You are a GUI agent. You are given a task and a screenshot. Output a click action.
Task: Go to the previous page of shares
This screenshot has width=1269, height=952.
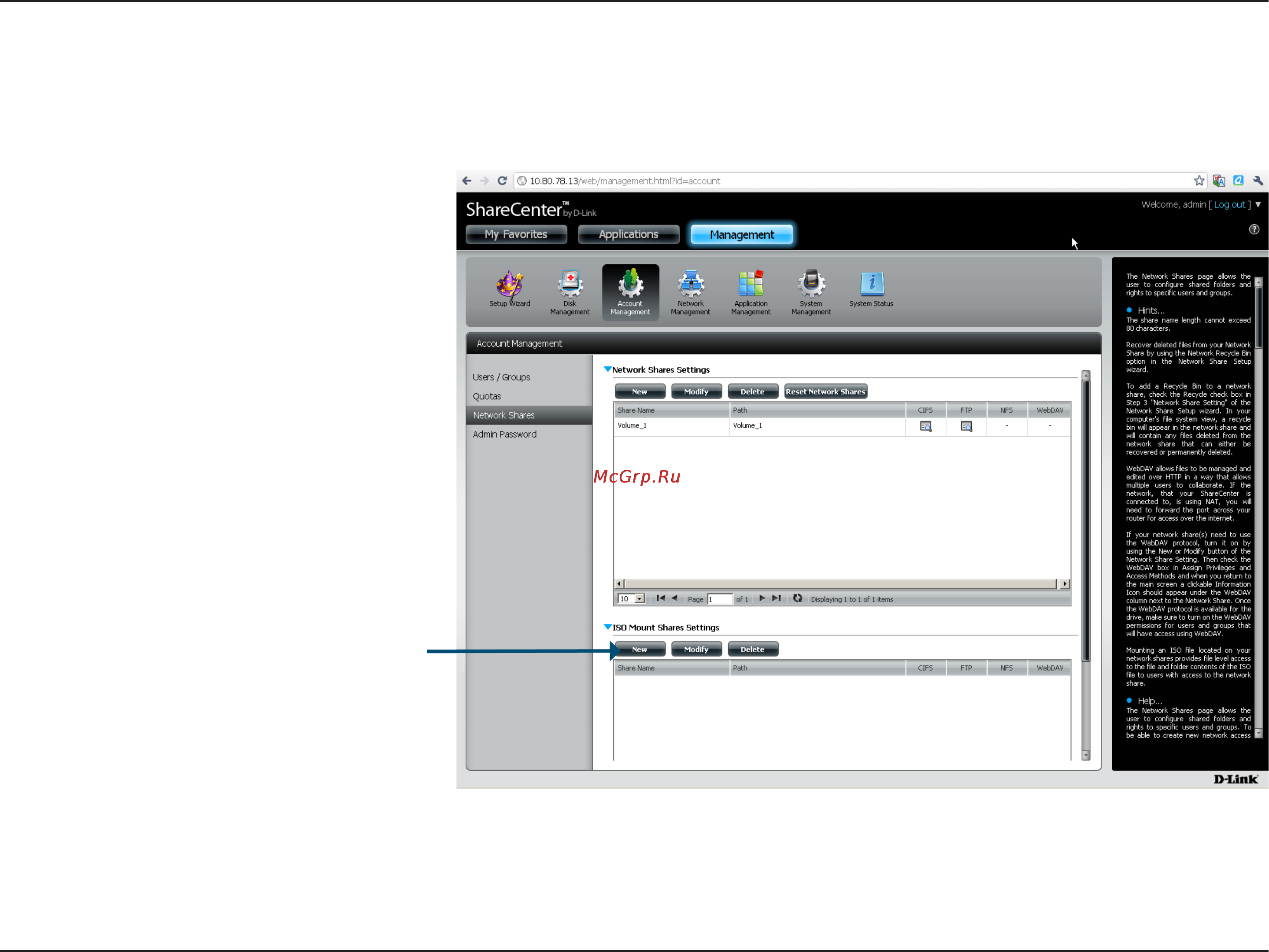675,598
